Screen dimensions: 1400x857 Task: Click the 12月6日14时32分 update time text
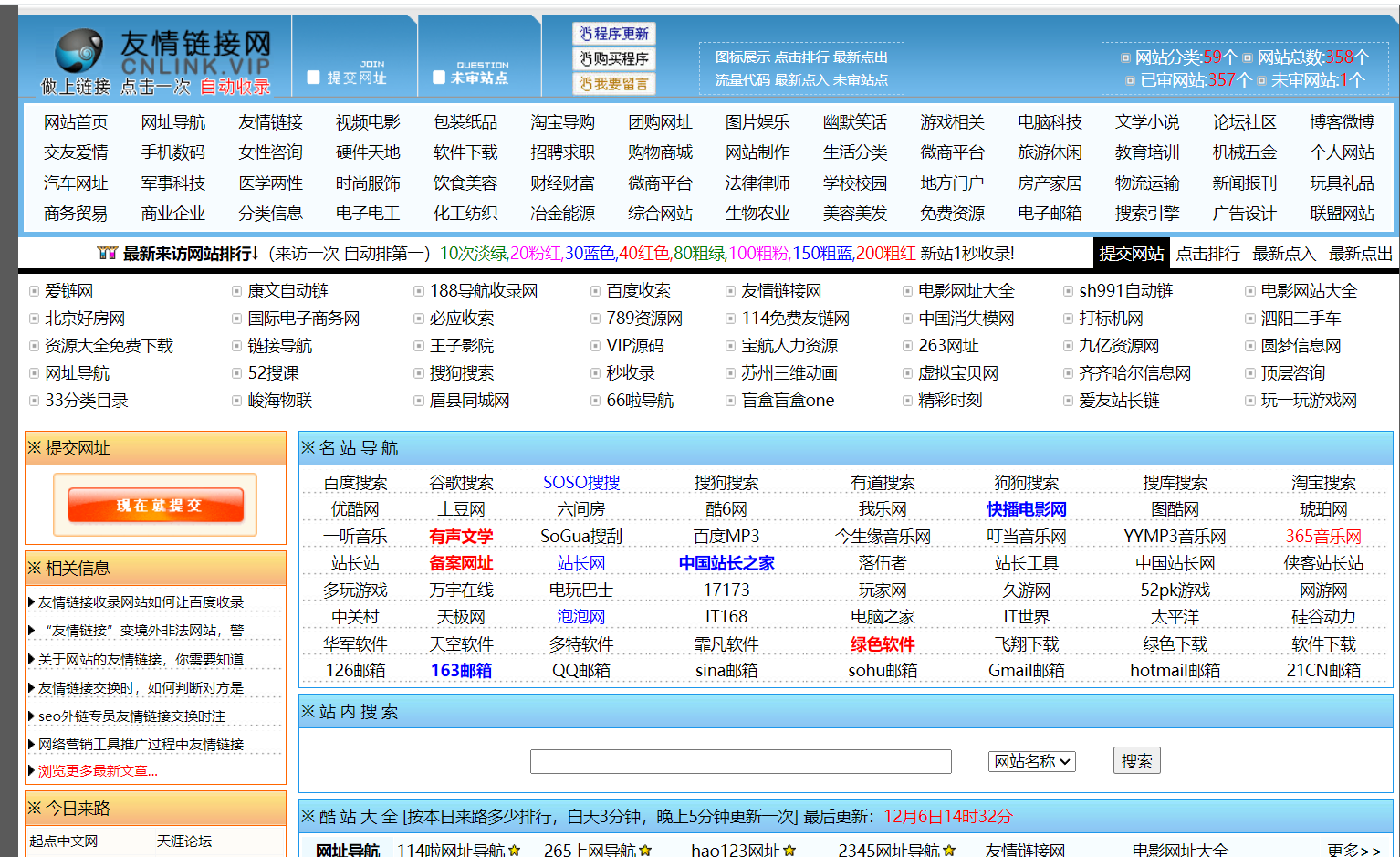(x=948, y=817)
